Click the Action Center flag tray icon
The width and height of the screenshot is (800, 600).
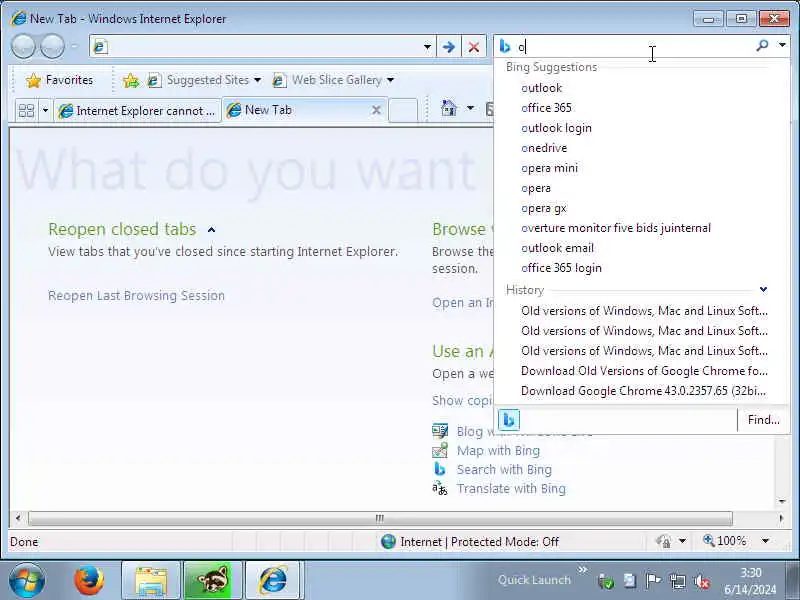[653, 581]
